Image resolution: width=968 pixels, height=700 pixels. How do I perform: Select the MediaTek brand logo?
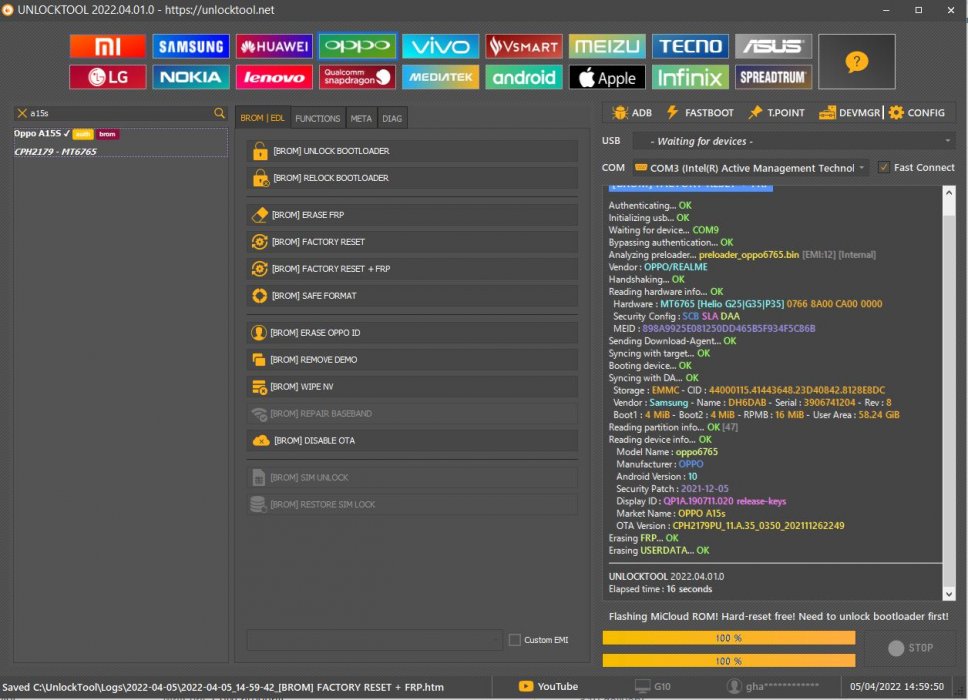click(x=440, y=77)
